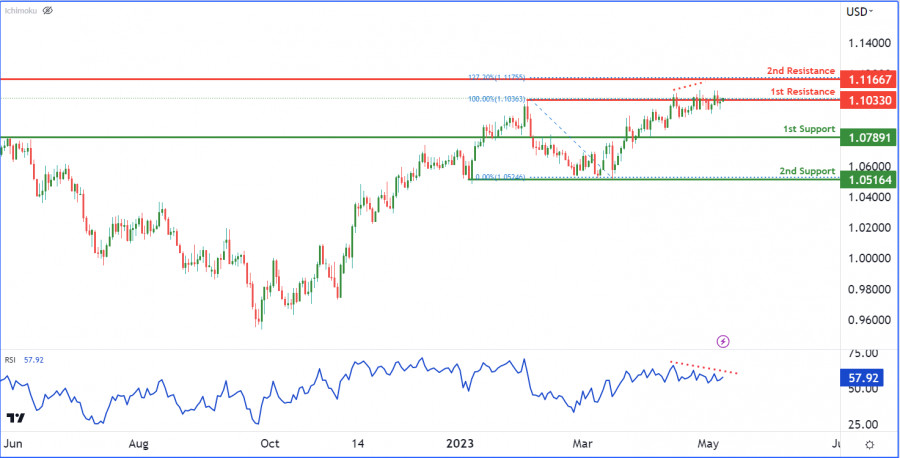The height and width of the screenshot is (458, 900).
Task: Click the TradingView logo
Action: 15,418
